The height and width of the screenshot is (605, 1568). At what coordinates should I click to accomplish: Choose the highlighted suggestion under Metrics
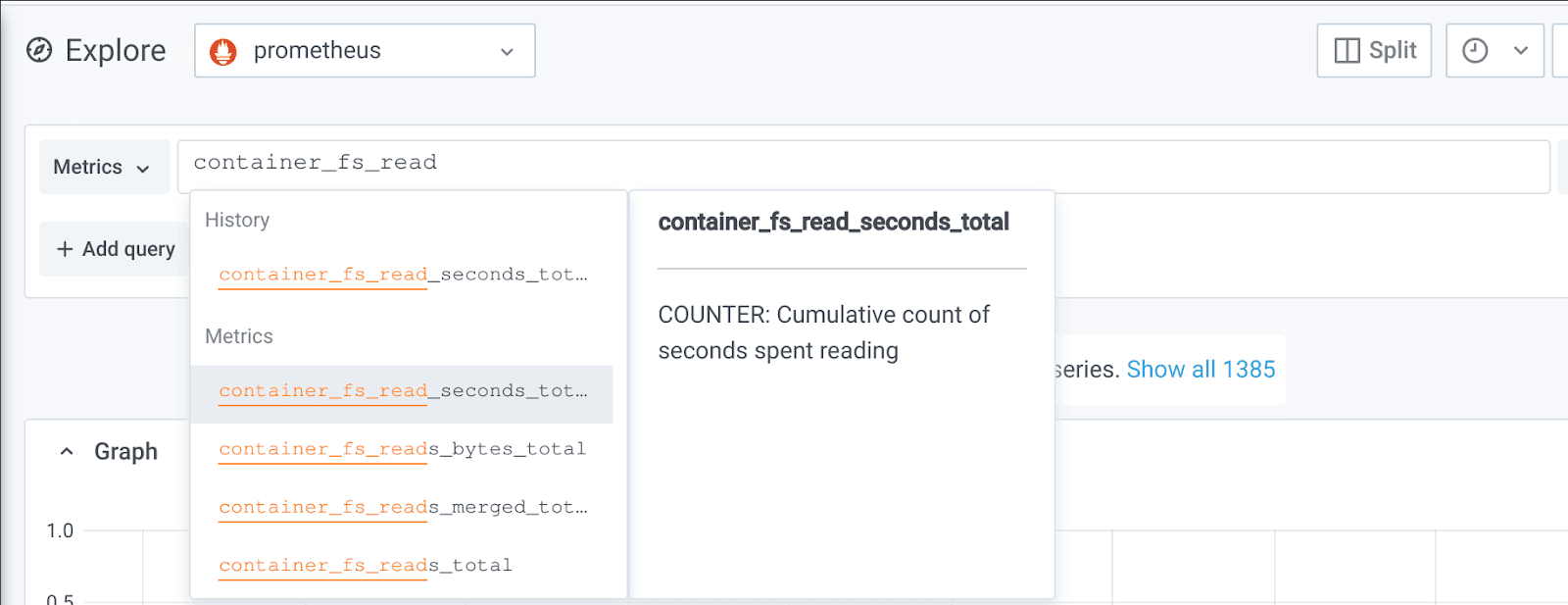(403, 391)
